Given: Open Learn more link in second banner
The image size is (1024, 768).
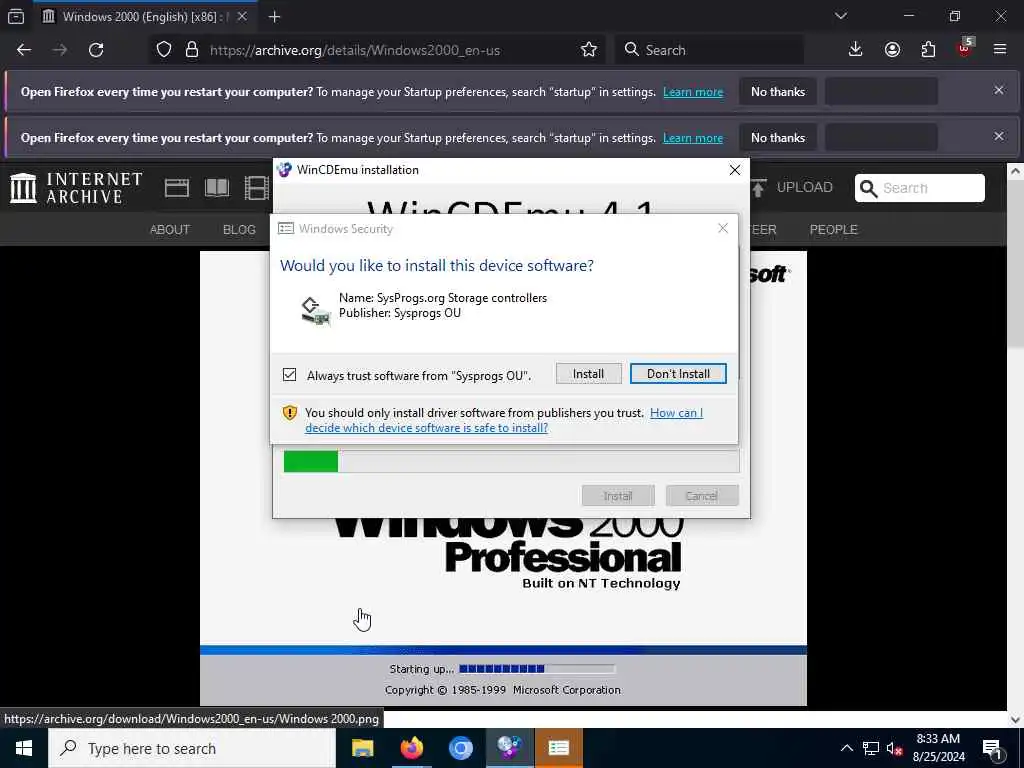Looking at the screenshot, I should [693, 138].
